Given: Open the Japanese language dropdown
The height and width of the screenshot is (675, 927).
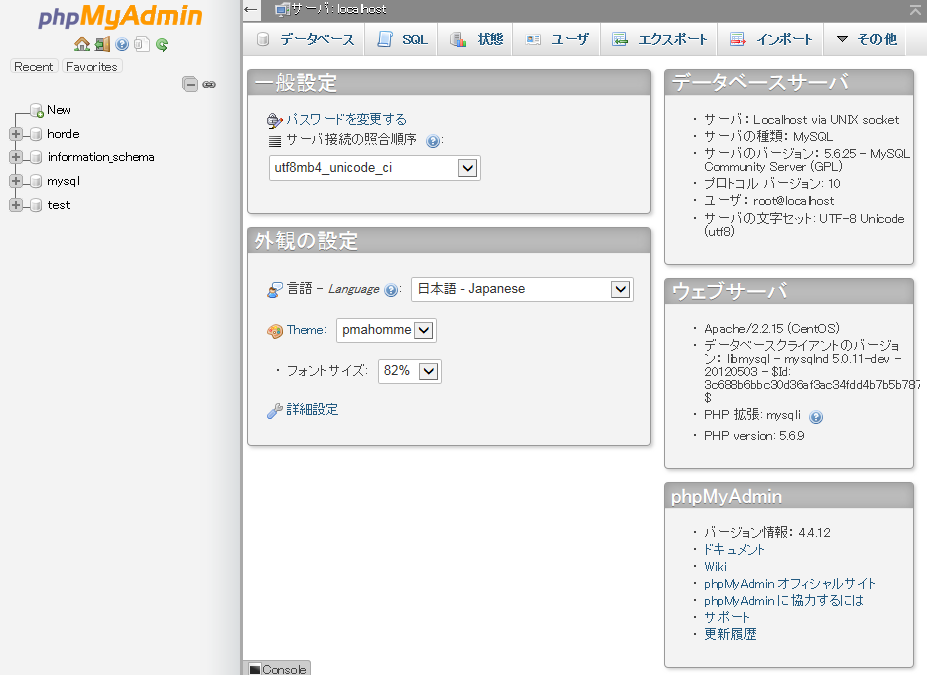Looking at the screenshot, I should pyautogui.click(x=522, y=289).
